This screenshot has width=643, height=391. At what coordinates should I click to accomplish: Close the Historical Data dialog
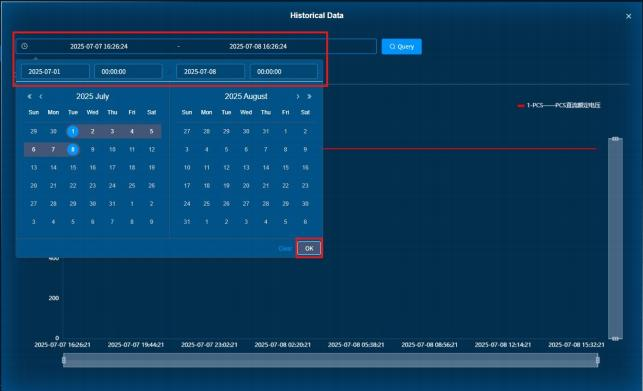point(628,16)
